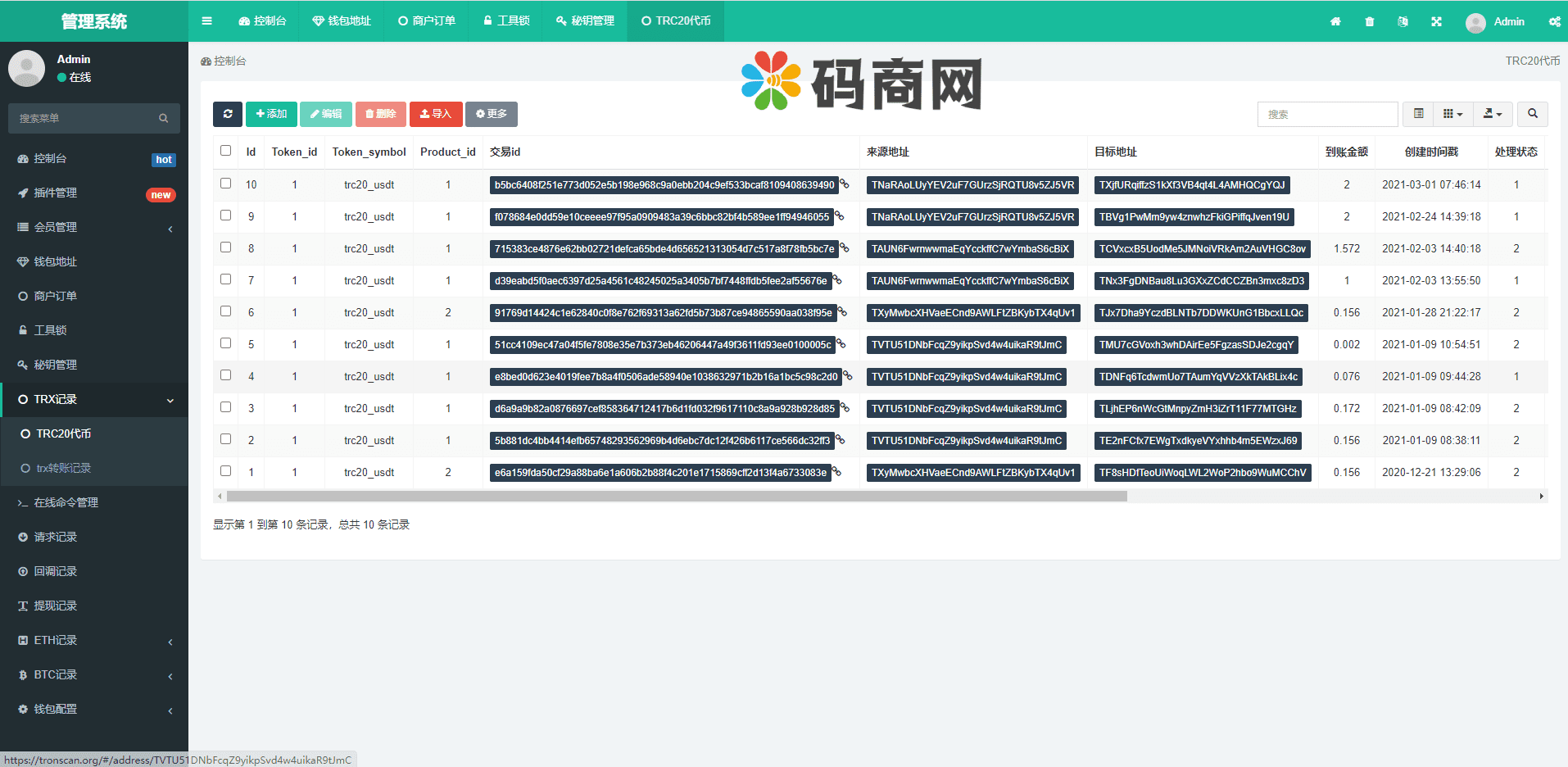
Task: Click the horizontal scrollbar under the table
Action: [677, 496]
